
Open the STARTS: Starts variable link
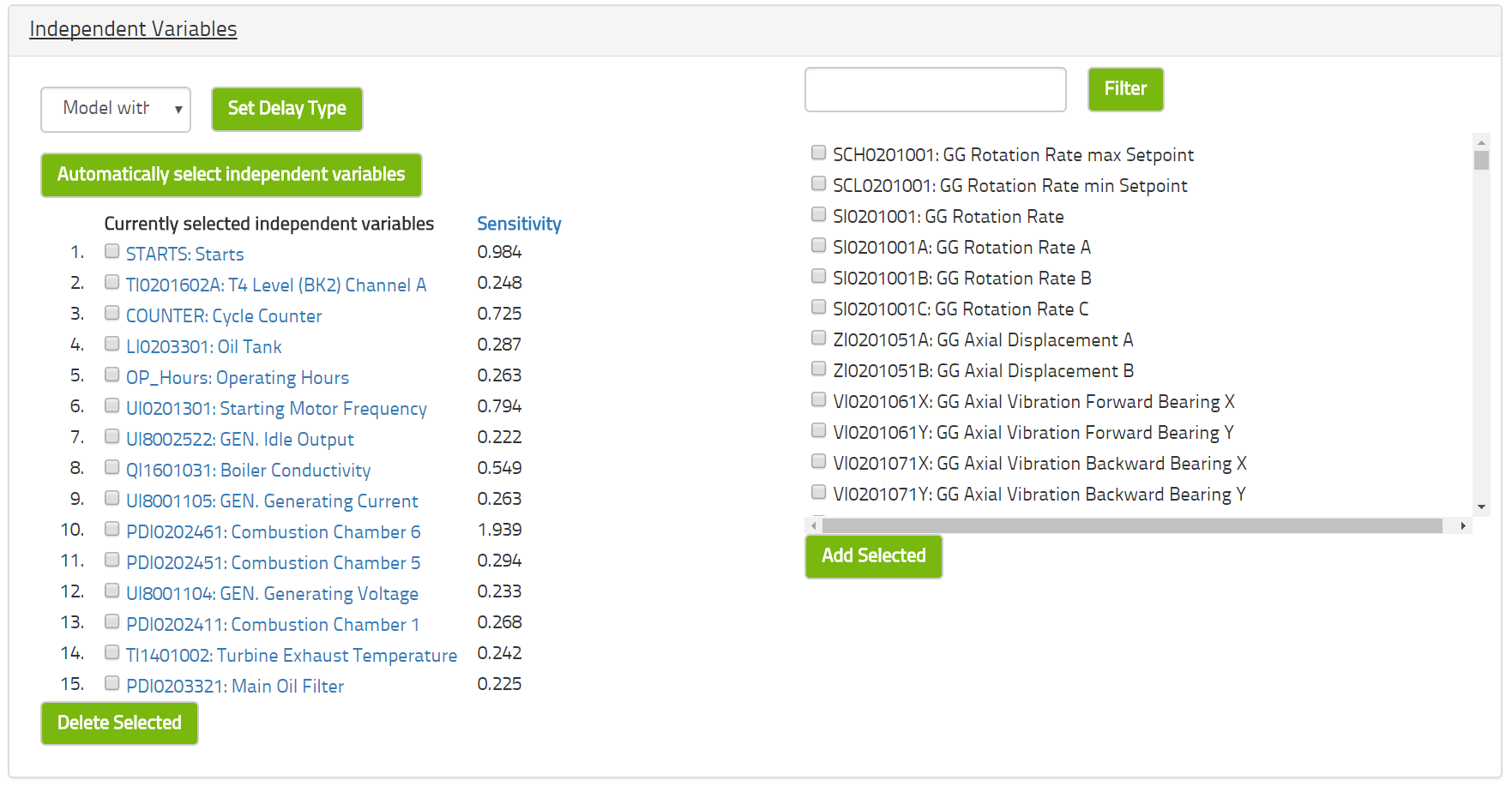[x=185, y=255]
